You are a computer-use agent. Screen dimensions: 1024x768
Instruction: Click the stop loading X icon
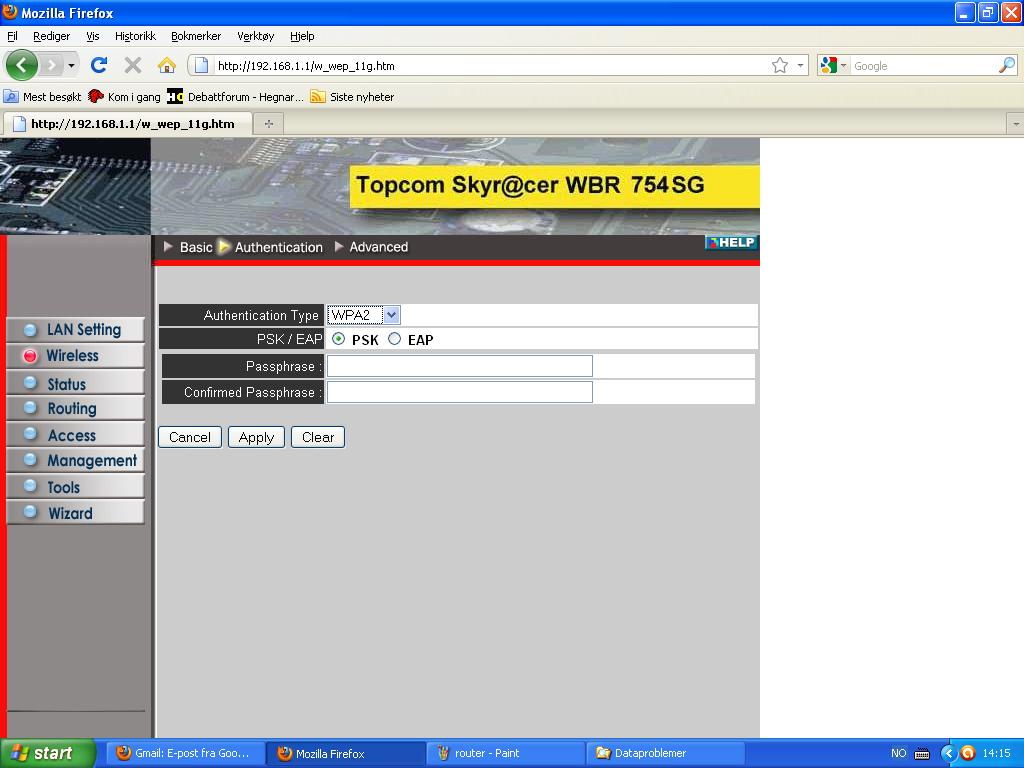click(x=133, y=65)
